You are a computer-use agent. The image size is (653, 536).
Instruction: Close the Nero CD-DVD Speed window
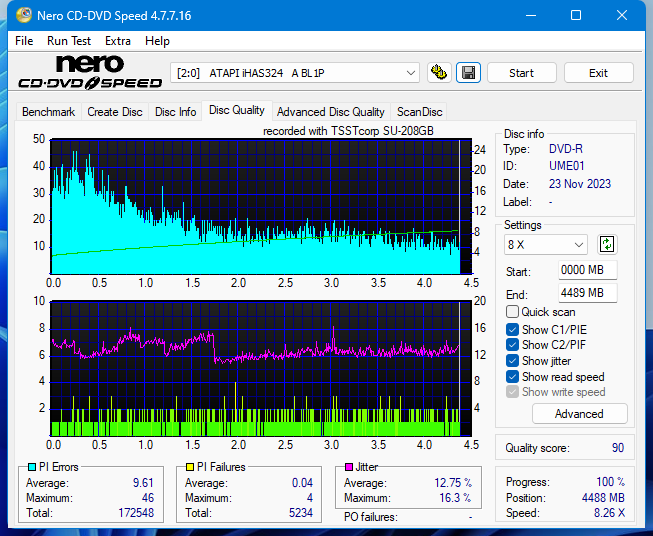coord(622,15)
